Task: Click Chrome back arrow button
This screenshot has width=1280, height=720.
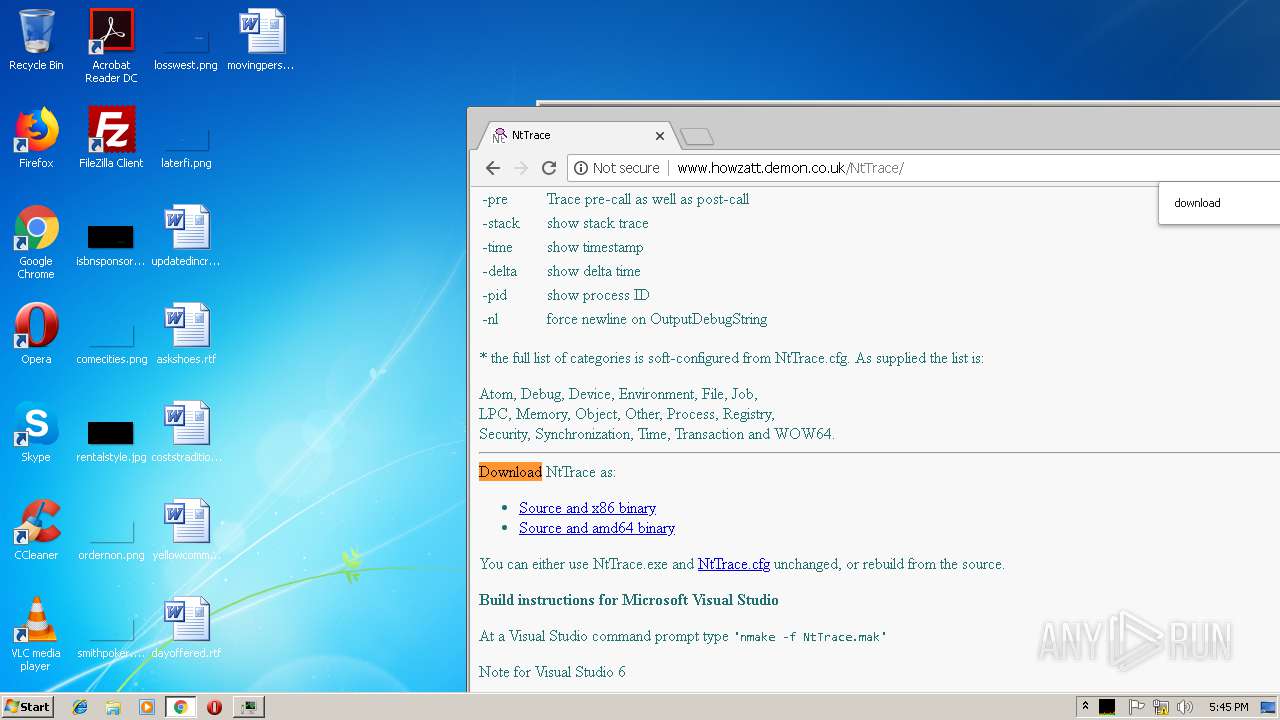Action: click(492, 168)
